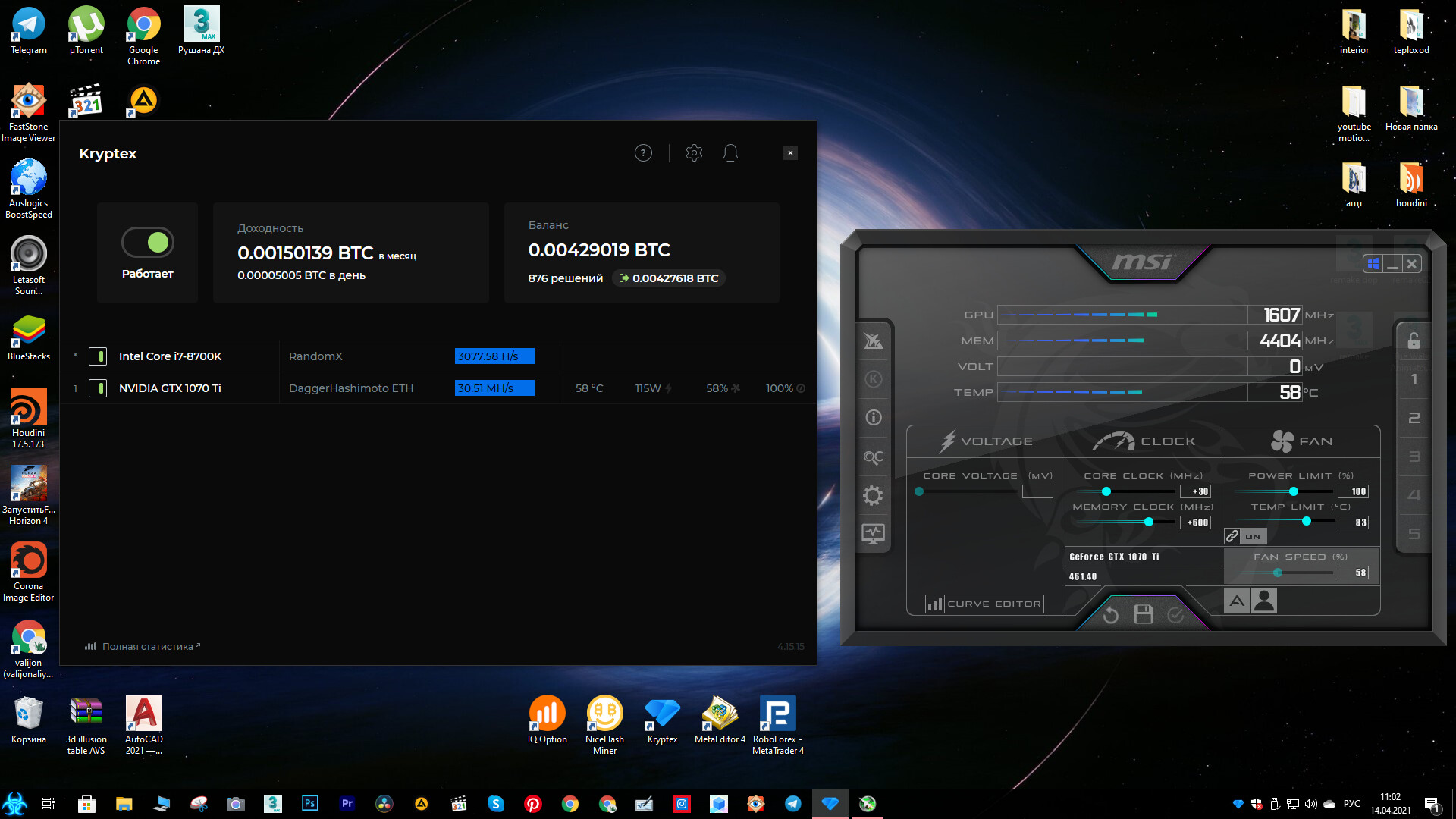Screen dimensions: 1456x819
Task: Open Afterburner information icon
Action: point(874,417)
